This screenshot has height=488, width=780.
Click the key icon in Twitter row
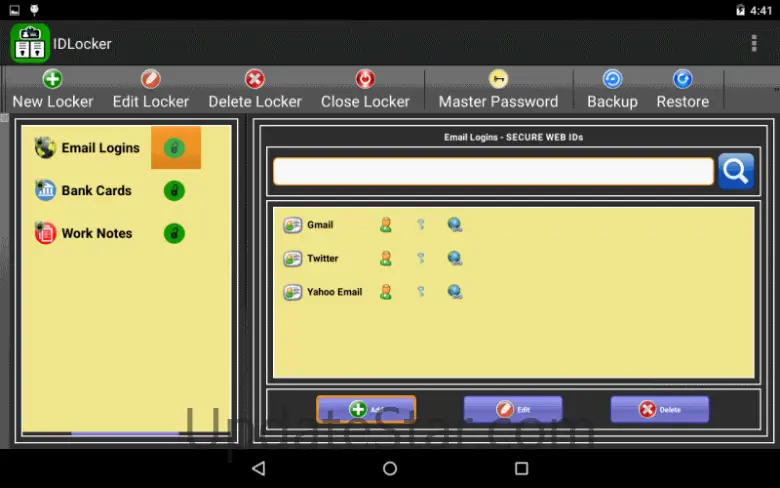tap(421, 258)
